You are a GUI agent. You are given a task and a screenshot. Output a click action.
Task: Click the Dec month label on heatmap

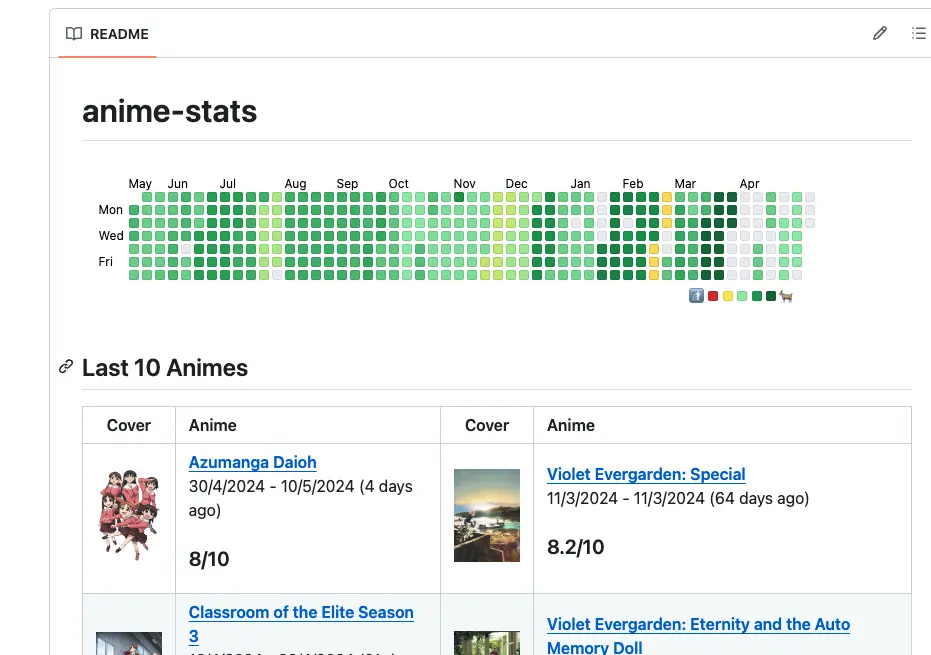point(517,183)
